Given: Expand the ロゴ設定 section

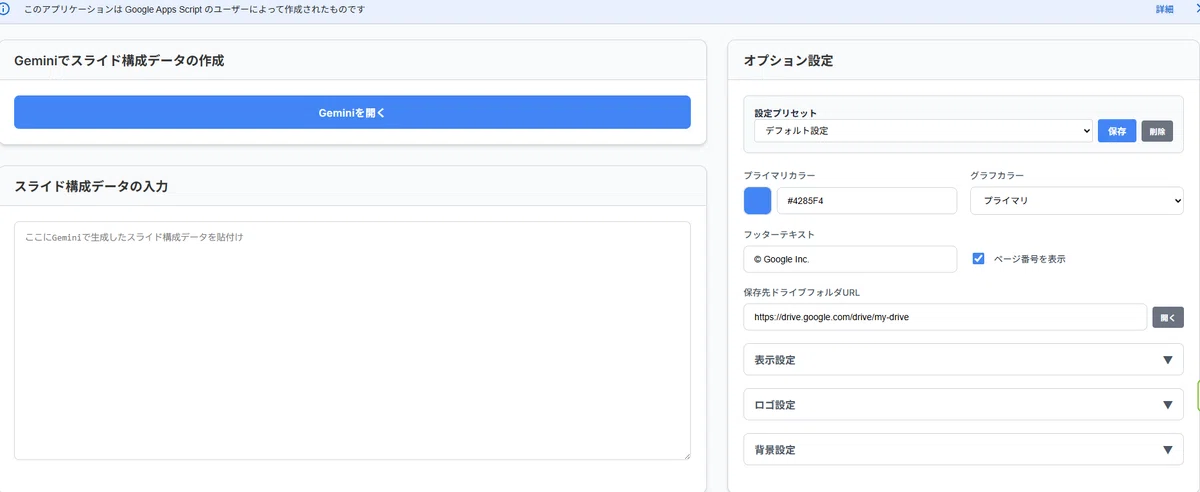Looking at the screenshot, I should (x=964, y=405).
